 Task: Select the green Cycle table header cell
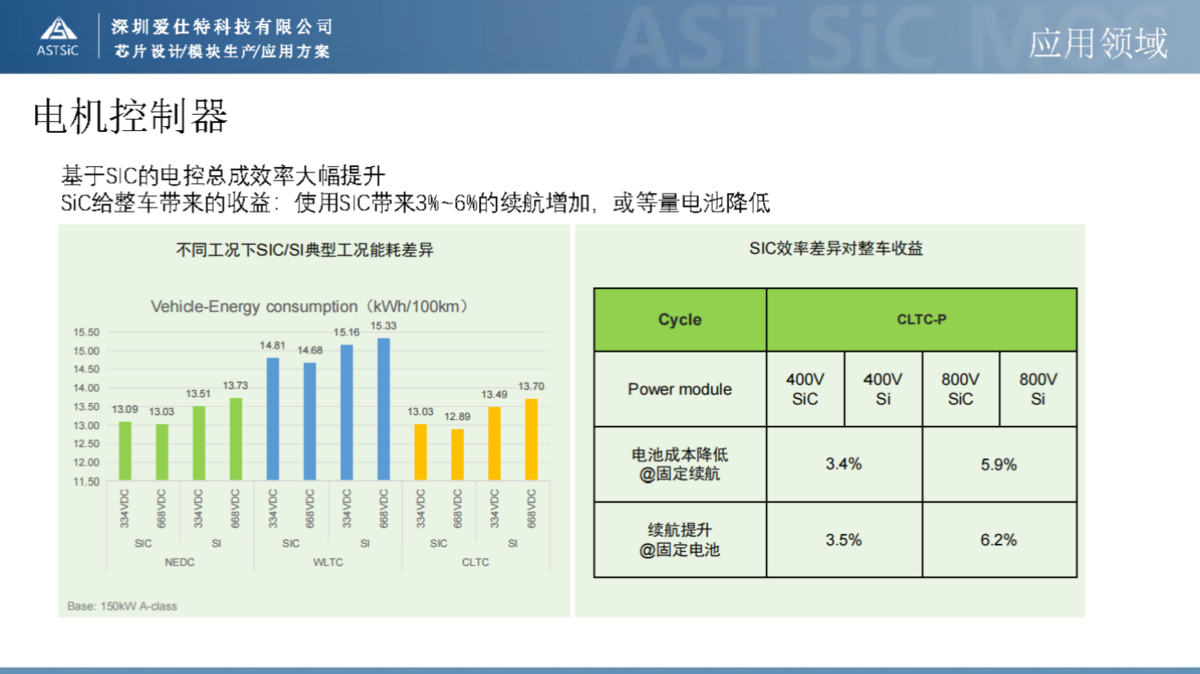click(x=680, y=320)
